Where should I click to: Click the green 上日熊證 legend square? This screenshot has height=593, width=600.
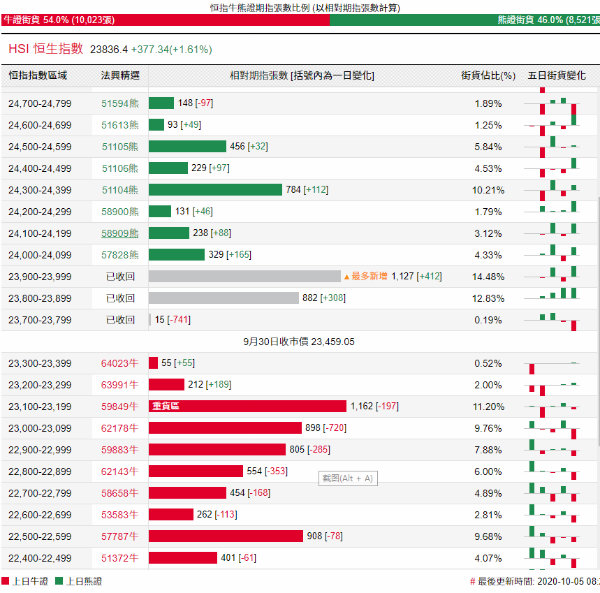59,581
